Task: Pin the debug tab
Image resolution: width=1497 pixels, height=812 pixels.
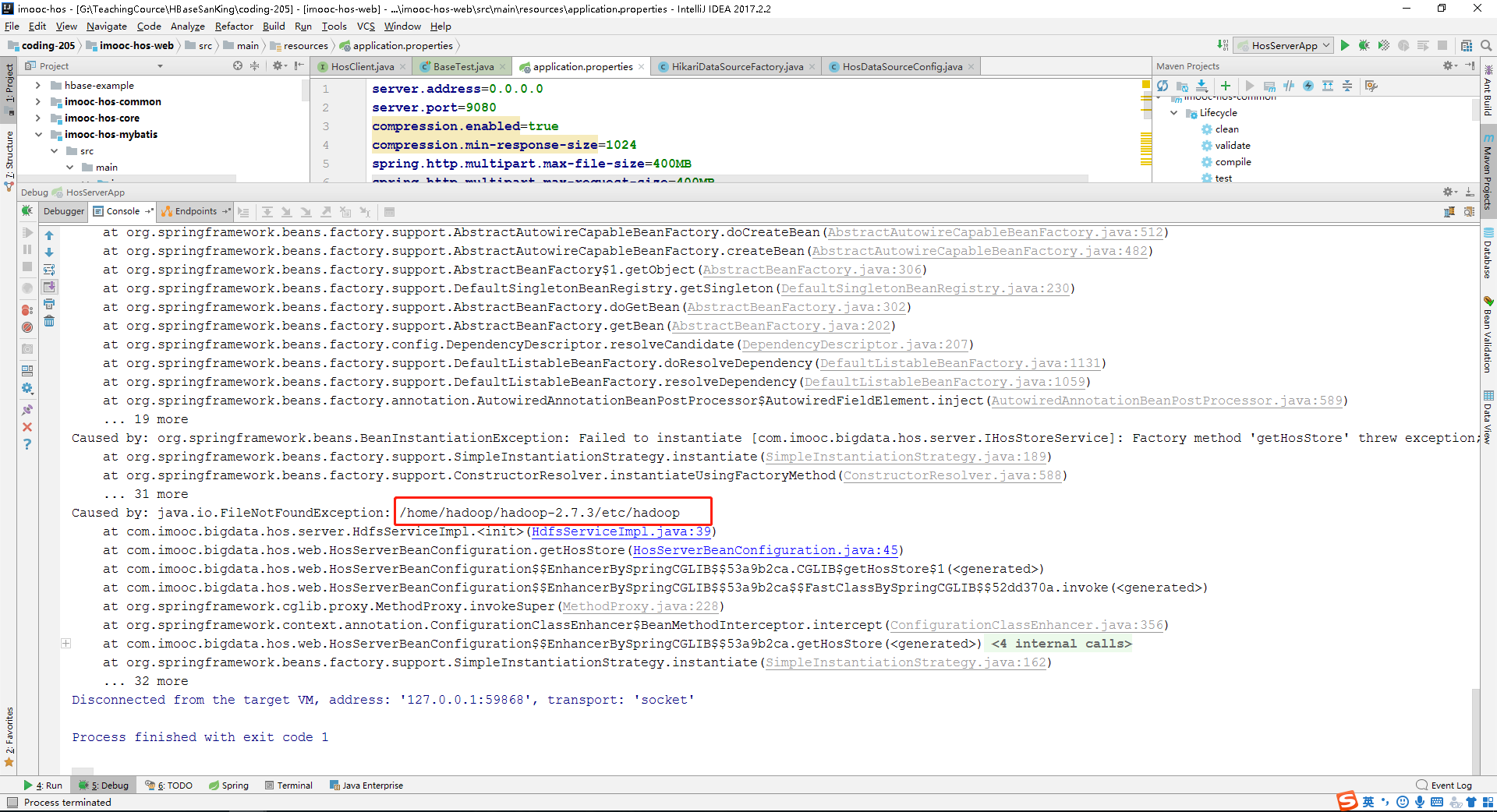Action: pyautogui.click(x=27, y=409)
